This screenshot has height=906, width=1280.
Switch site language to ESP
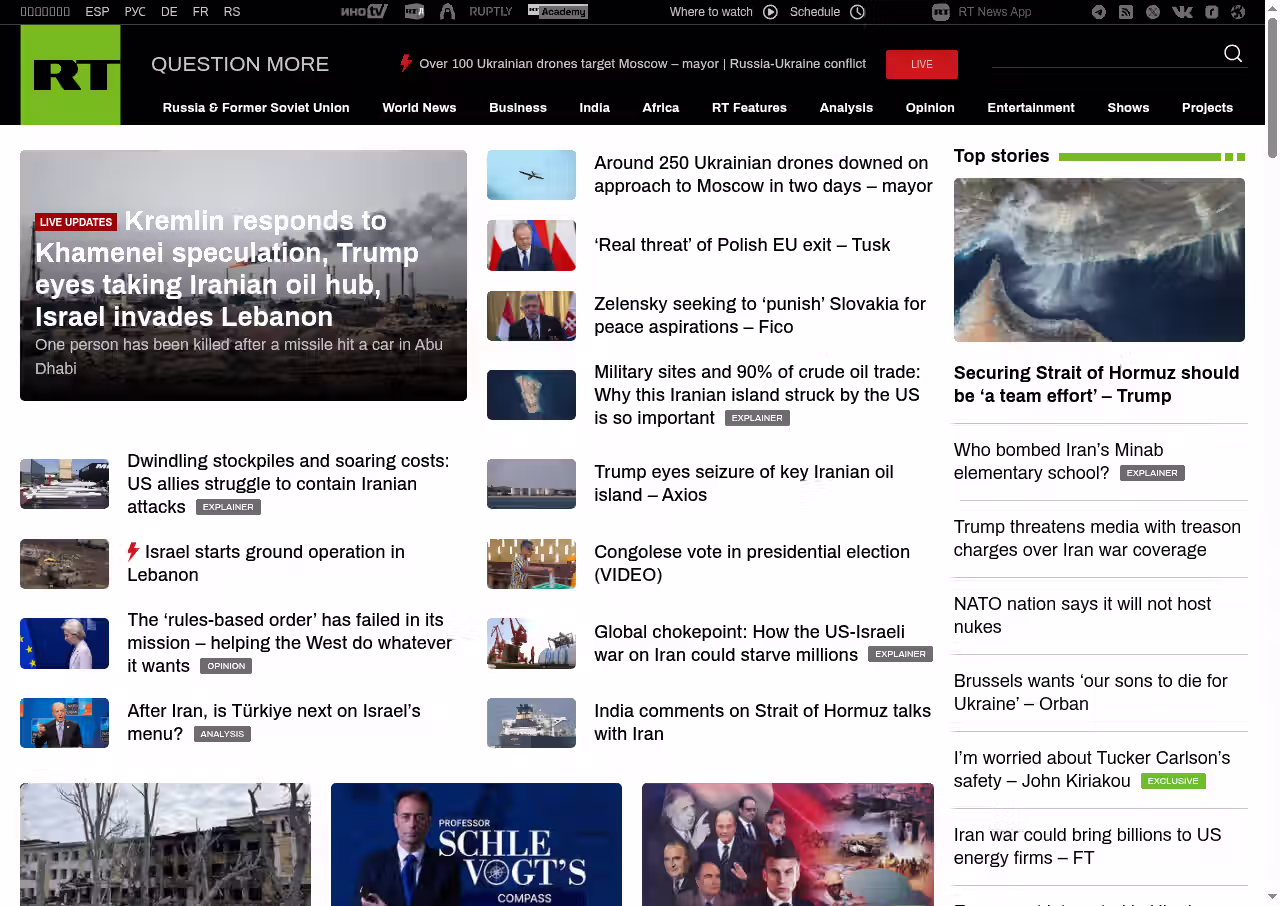(x=97, y=12)
